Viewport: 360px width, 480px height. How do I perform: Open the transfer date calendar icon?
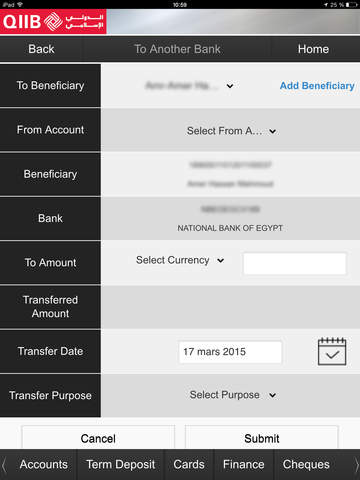point(332,351)
